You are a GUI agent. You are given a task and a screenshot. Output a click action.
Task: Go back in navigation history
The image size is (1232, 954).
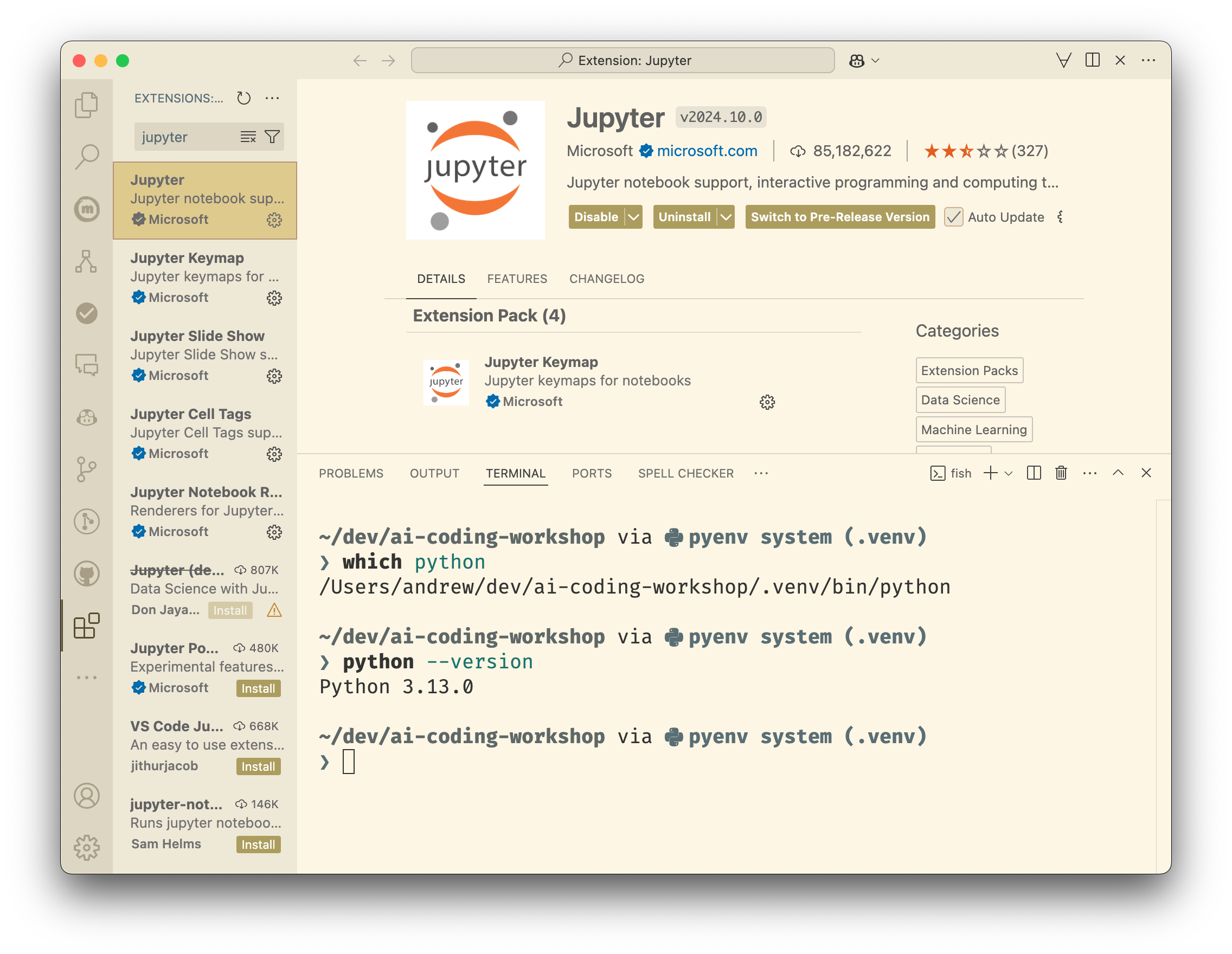360,60
